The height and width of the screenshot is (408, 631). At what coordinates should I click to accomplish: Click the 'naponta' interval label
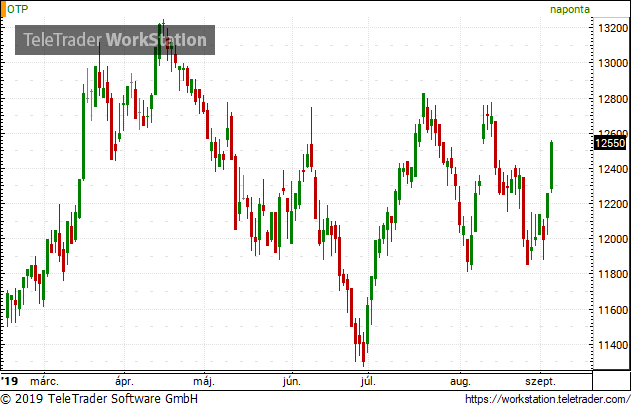click(x=570, y=9)
